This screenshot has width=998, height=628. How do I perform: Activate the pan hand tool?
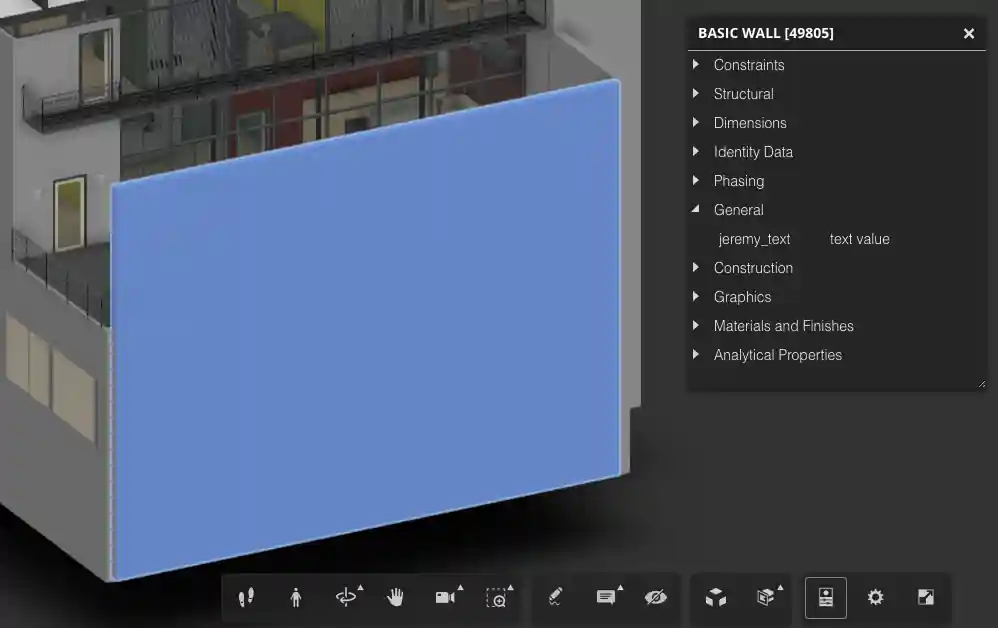click(x=395, y=597)
